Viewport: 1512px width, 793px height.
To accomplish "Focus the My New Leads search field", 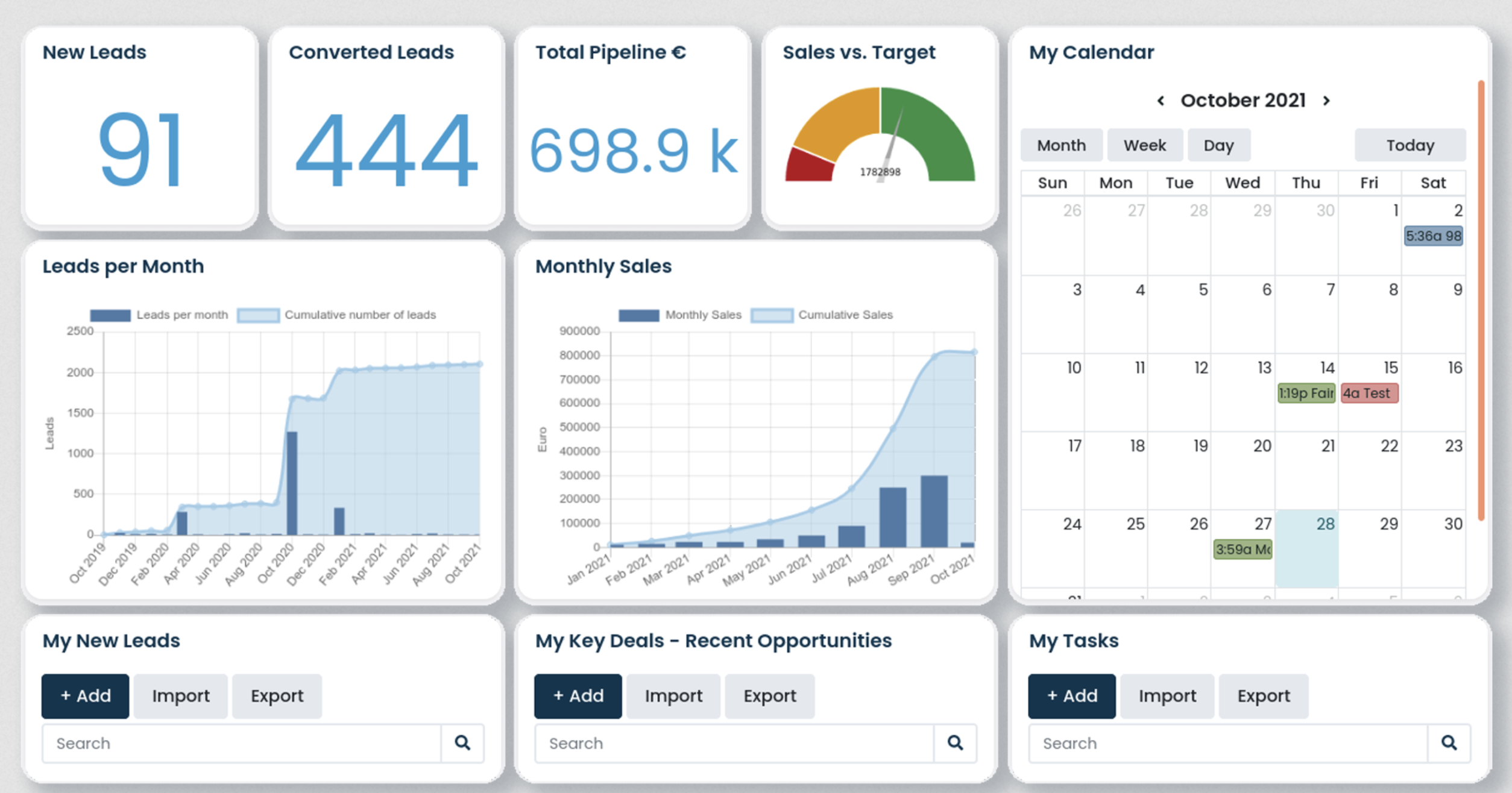I will click(x=242, y=744).
